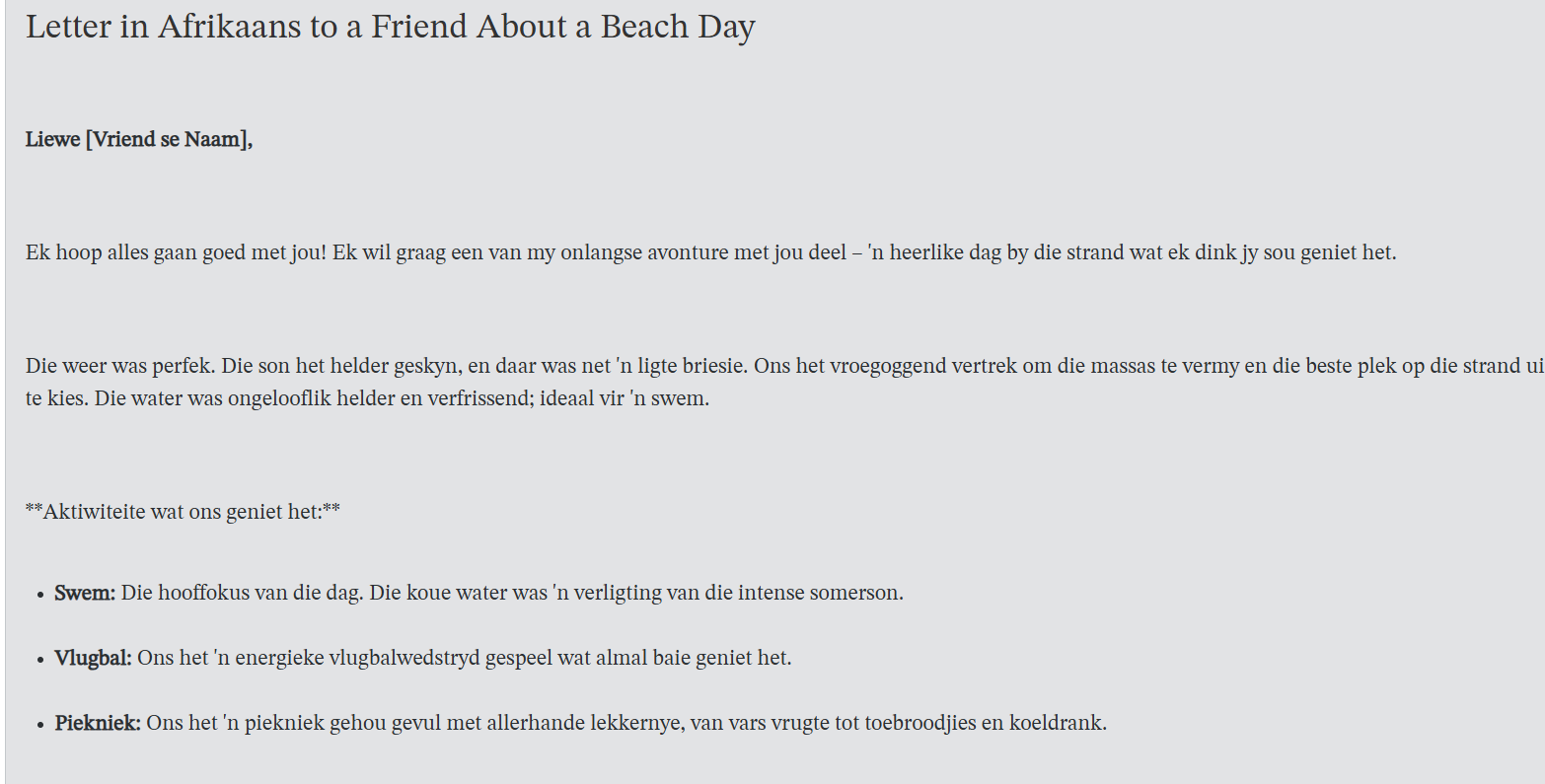Click the bold 'Swem:' label
This screenshot has height=784, width=1545.
85,593
